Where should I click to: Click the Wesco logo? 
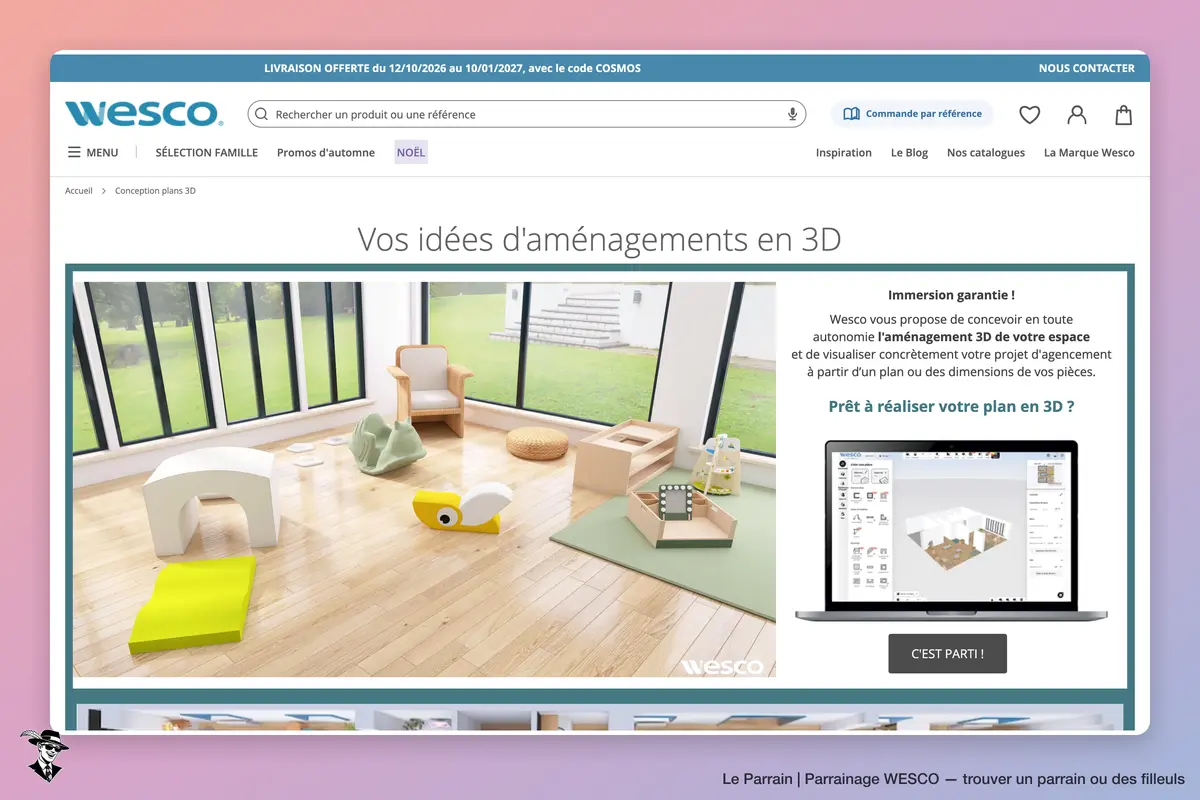(144, 113)
